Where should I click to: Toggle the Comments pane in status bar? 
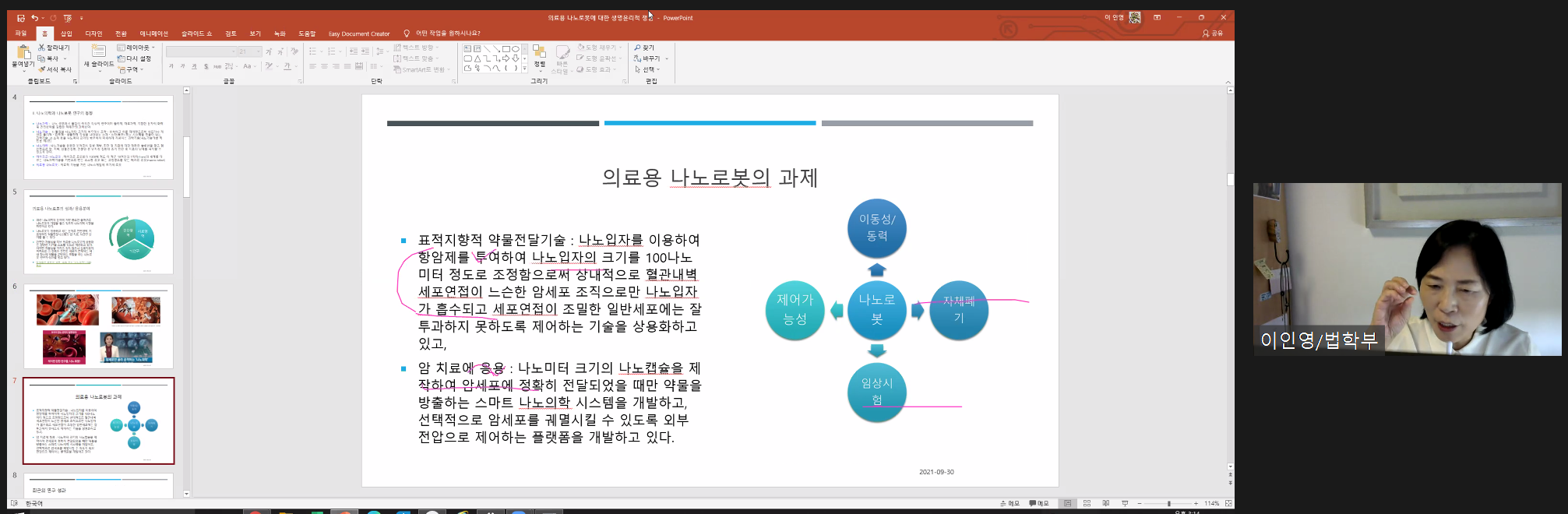tap(1039, 503)
